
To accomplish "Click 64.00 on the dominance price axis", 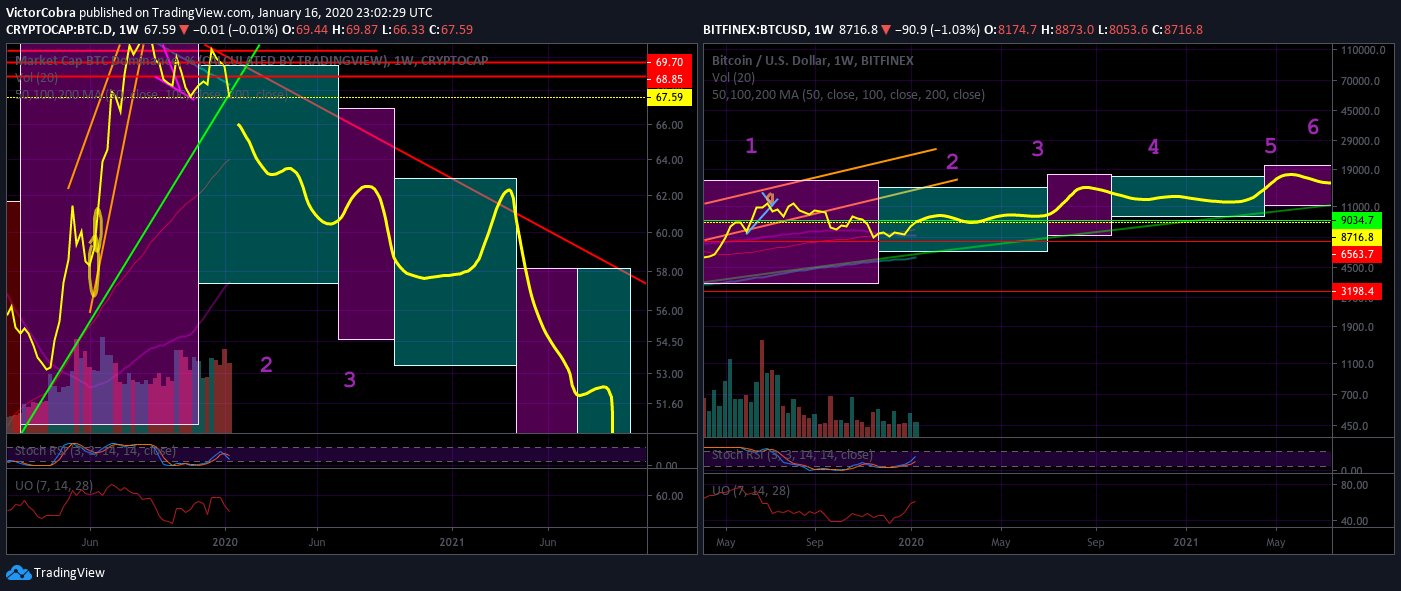I will pyautogui.click(x=669, y=160).
